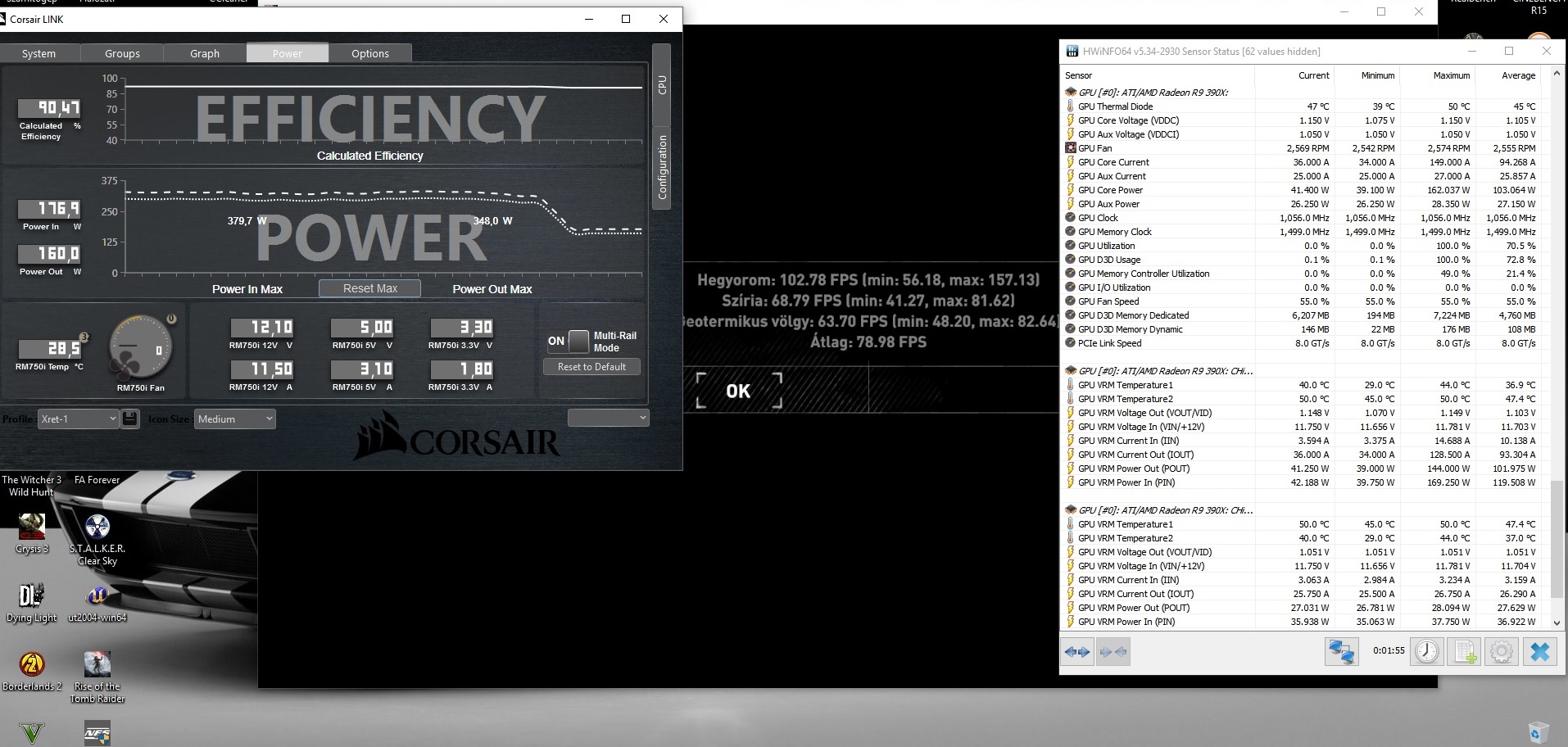
Task: Switch to the Graph tab
Action: point(205,53)
